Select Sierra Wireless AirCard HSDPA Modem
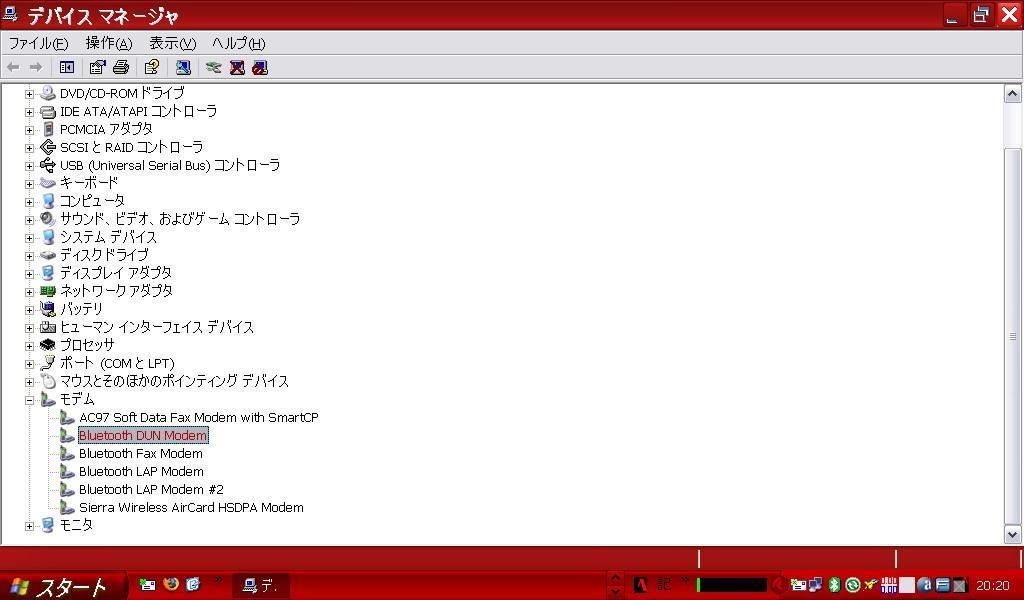 pyautogui.click(x=190, y=508)
